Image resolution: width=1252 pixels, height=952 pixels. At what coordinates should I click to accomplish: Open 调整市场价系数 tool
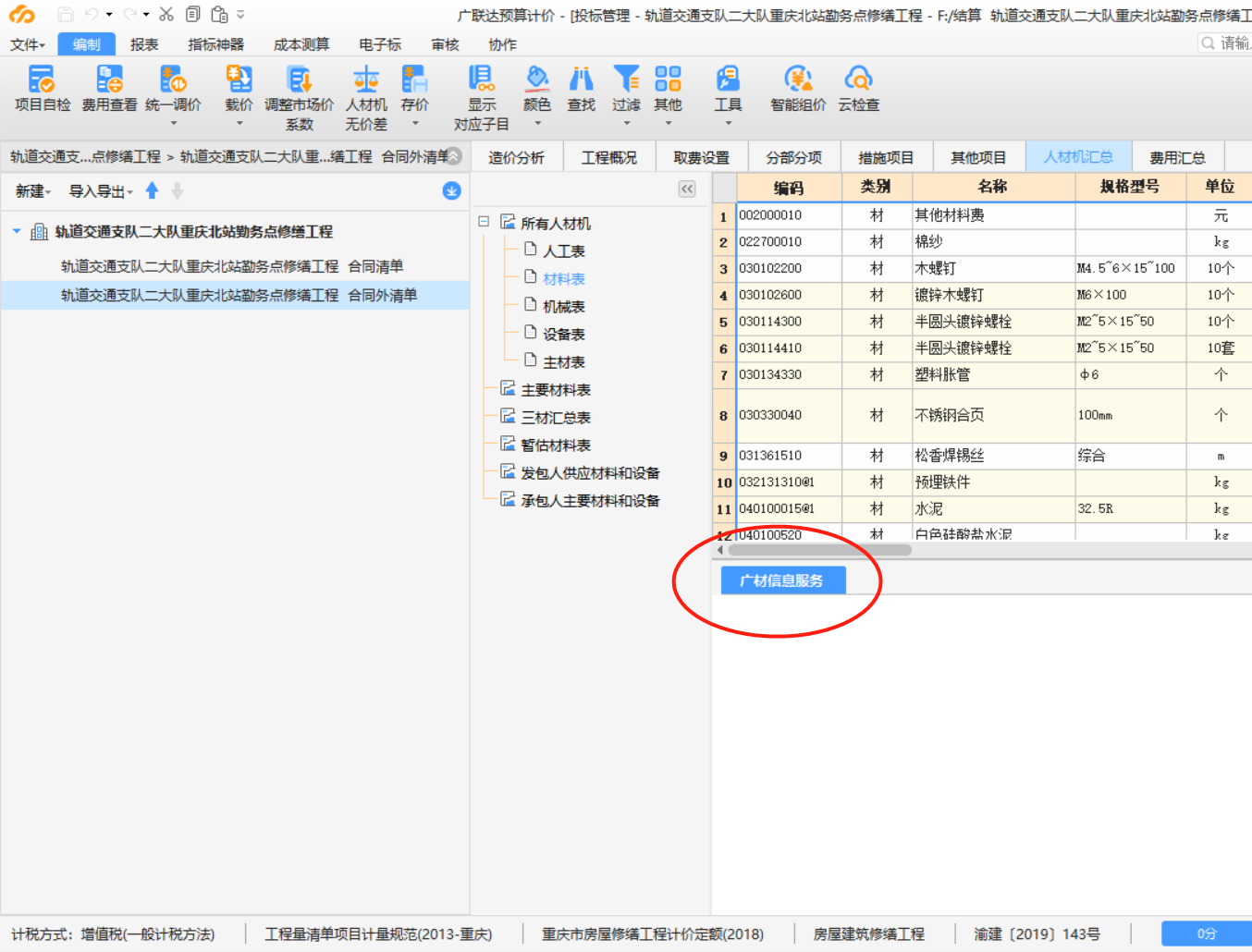coord(299,98)
